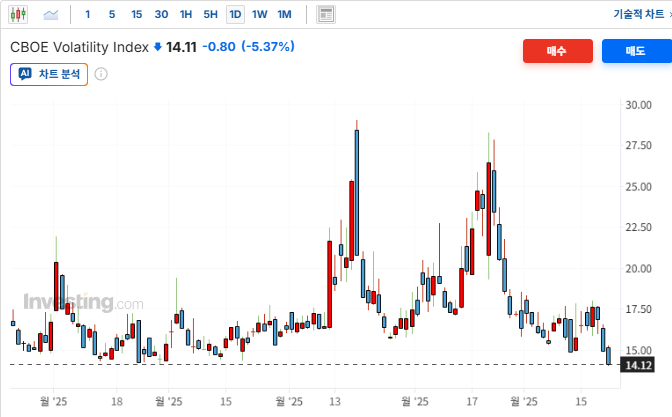Click the 14.12 price label on axis

tap(638, 365)
